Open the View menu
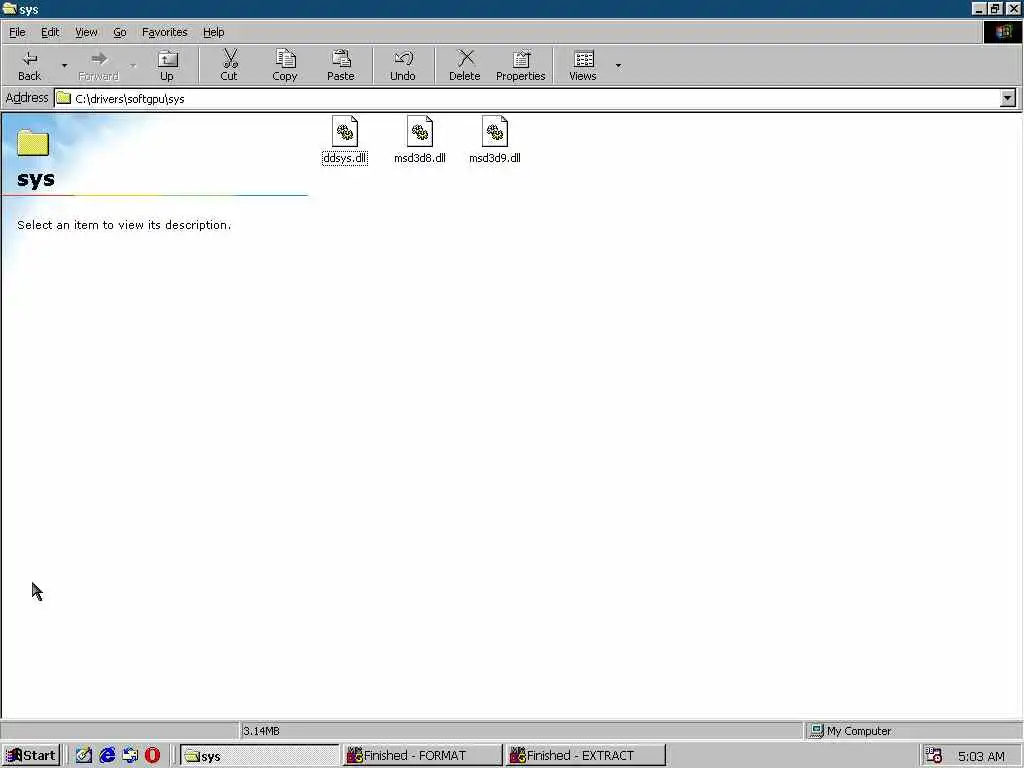This screenshot has height=768, width=1024. 86,32
